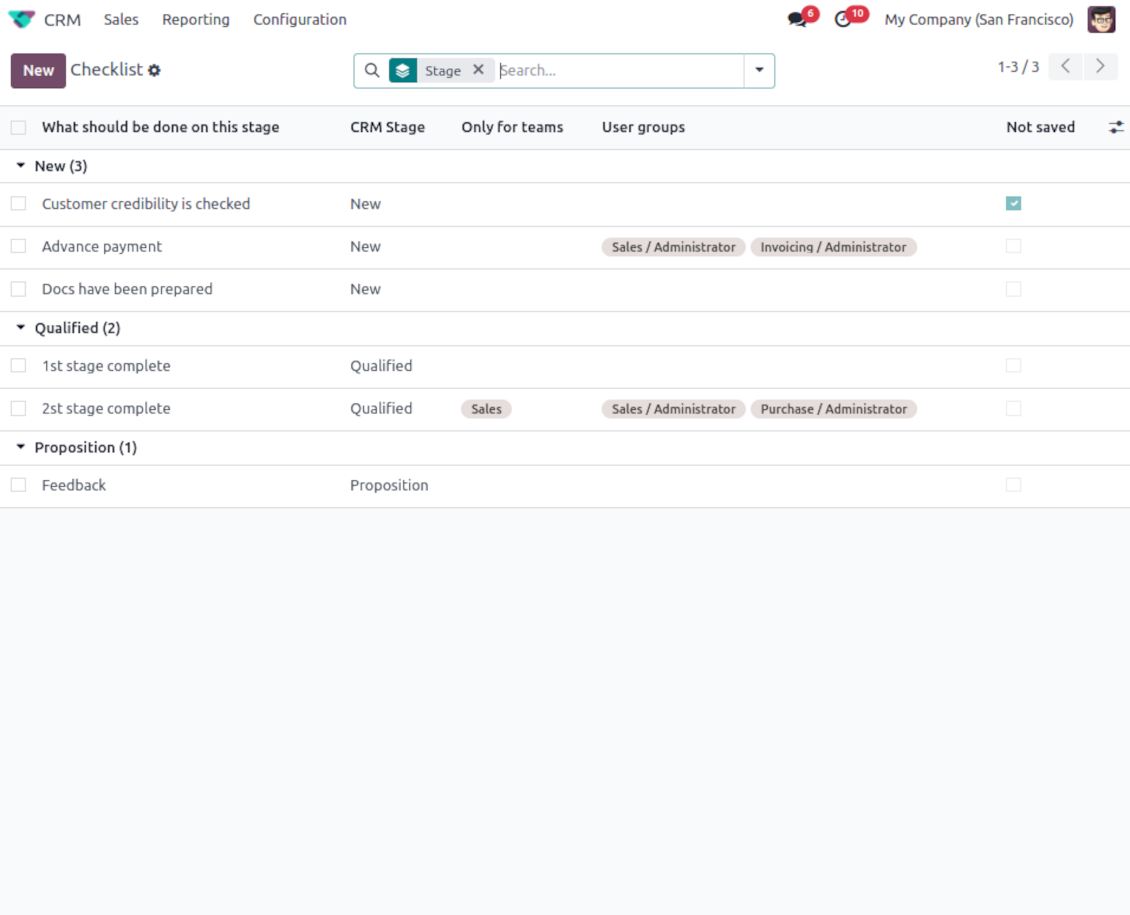Remove the Stage group filter with X

click(478, 70)
